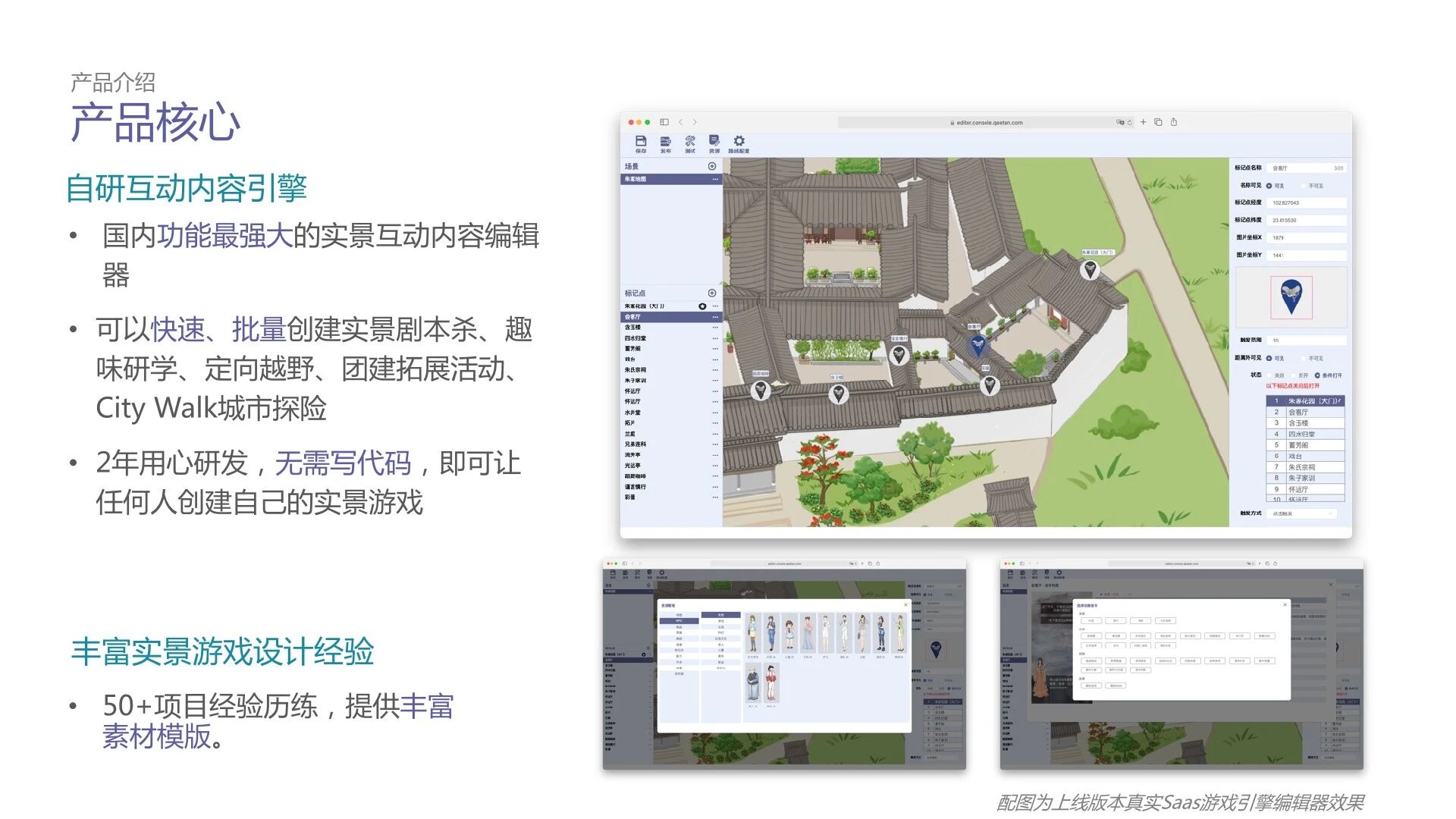Open the ... menu next to 朱家地图
Viewport: 1456px width, 819px height.
[x=715, y=179]
